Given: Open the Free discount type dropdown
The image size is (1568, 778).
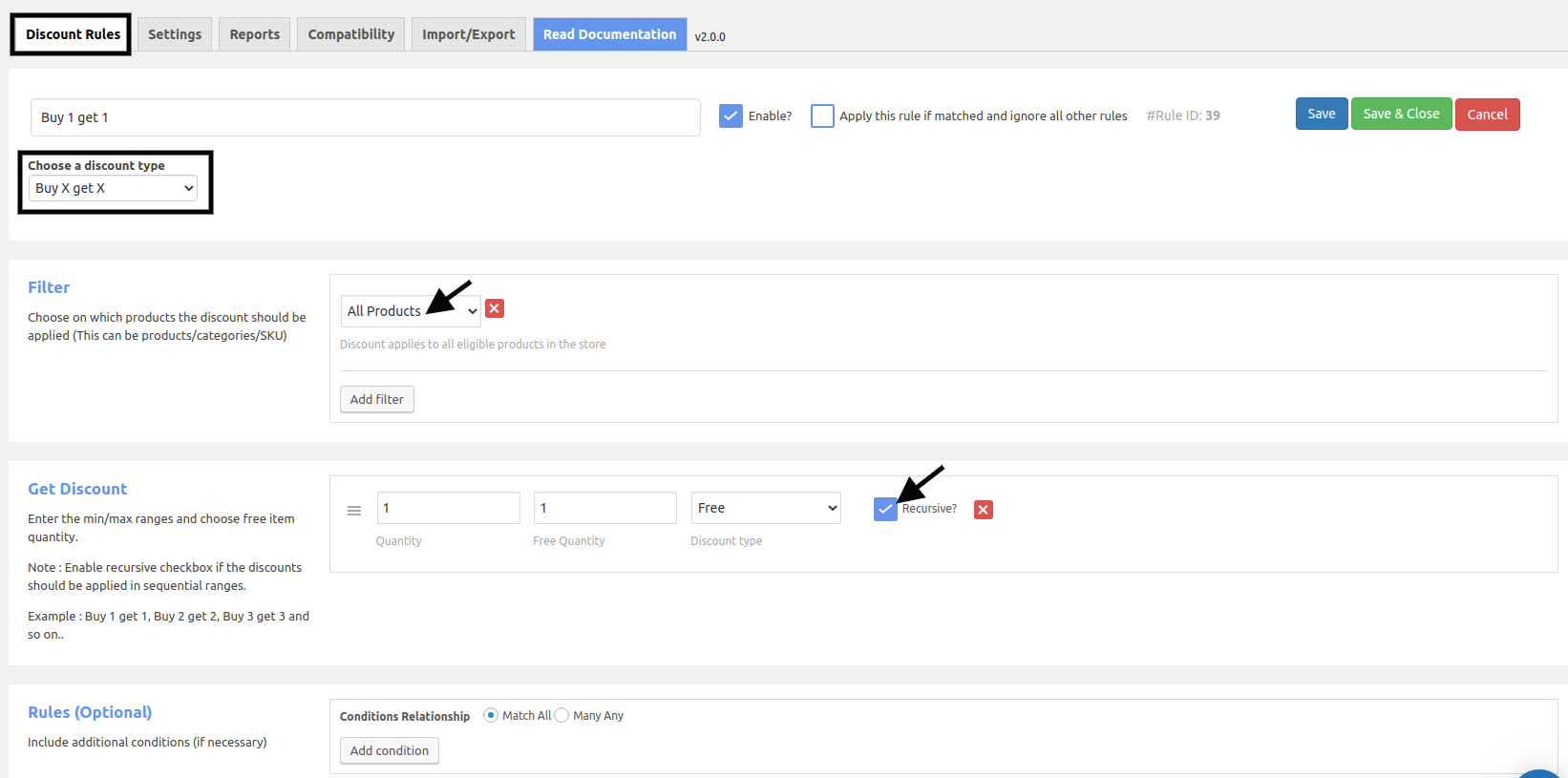Looking at the screenshot, I should coord(766,508).
